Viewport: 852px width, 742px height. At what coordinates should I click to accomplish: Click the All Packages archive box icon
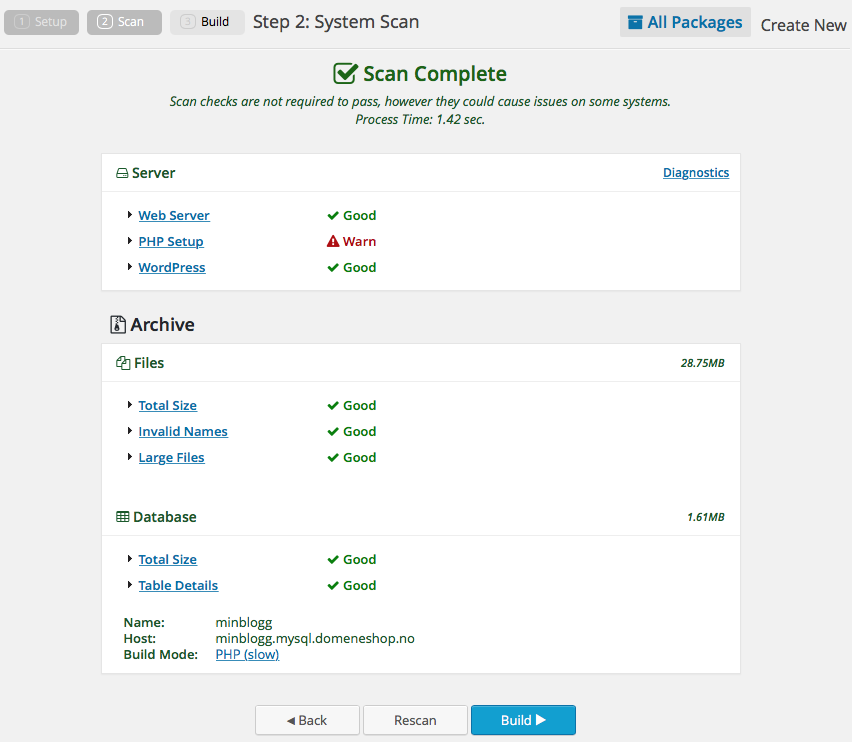tap(635, 22)
